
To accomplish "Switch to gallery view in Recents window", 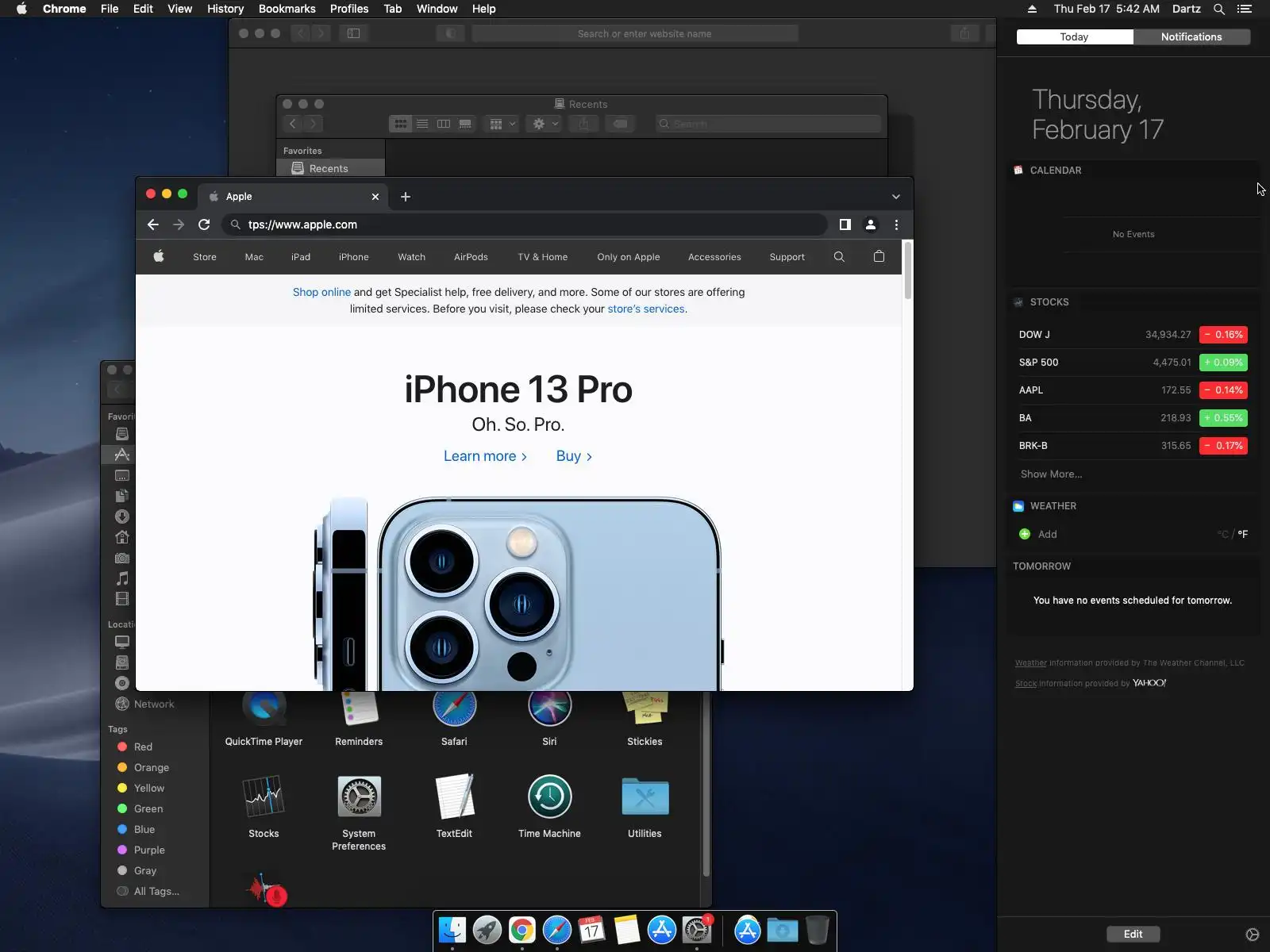I will pos(465,124).
